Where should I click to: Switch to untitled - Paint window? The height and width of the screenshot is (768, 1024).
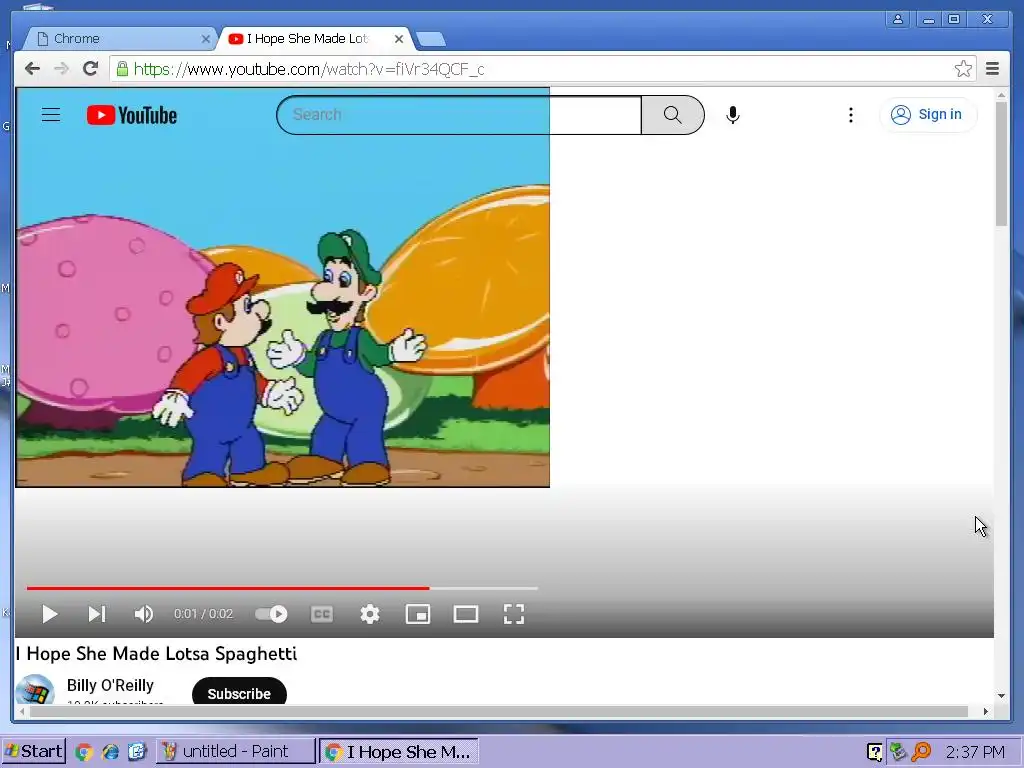click(x=235, y=751)
